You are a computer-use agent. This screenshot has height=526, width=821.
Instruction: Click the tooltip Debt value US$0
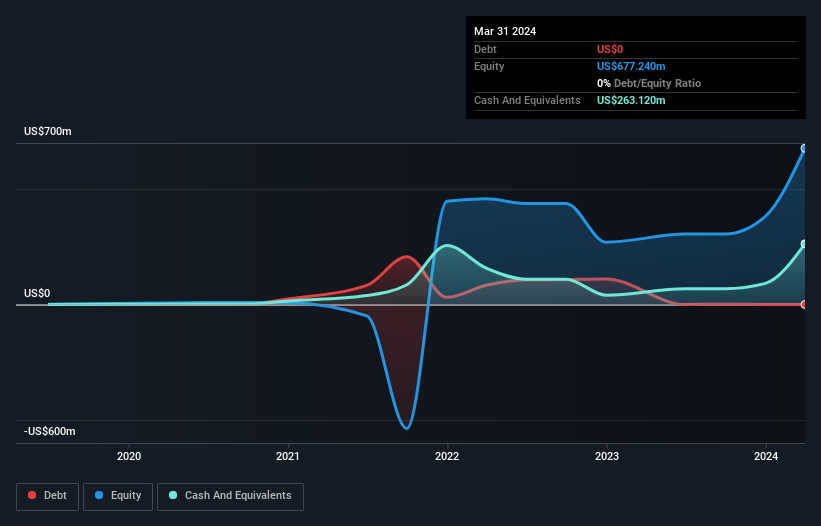[x=610, y=49]
